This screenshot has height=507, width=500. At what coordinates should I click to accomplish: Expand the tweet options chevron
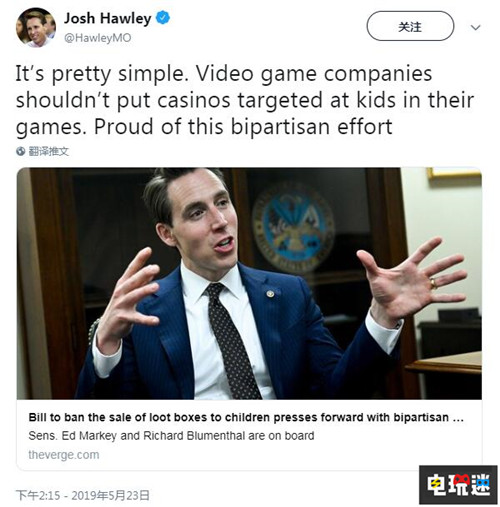pyautogui.click(x=475, y=27)
